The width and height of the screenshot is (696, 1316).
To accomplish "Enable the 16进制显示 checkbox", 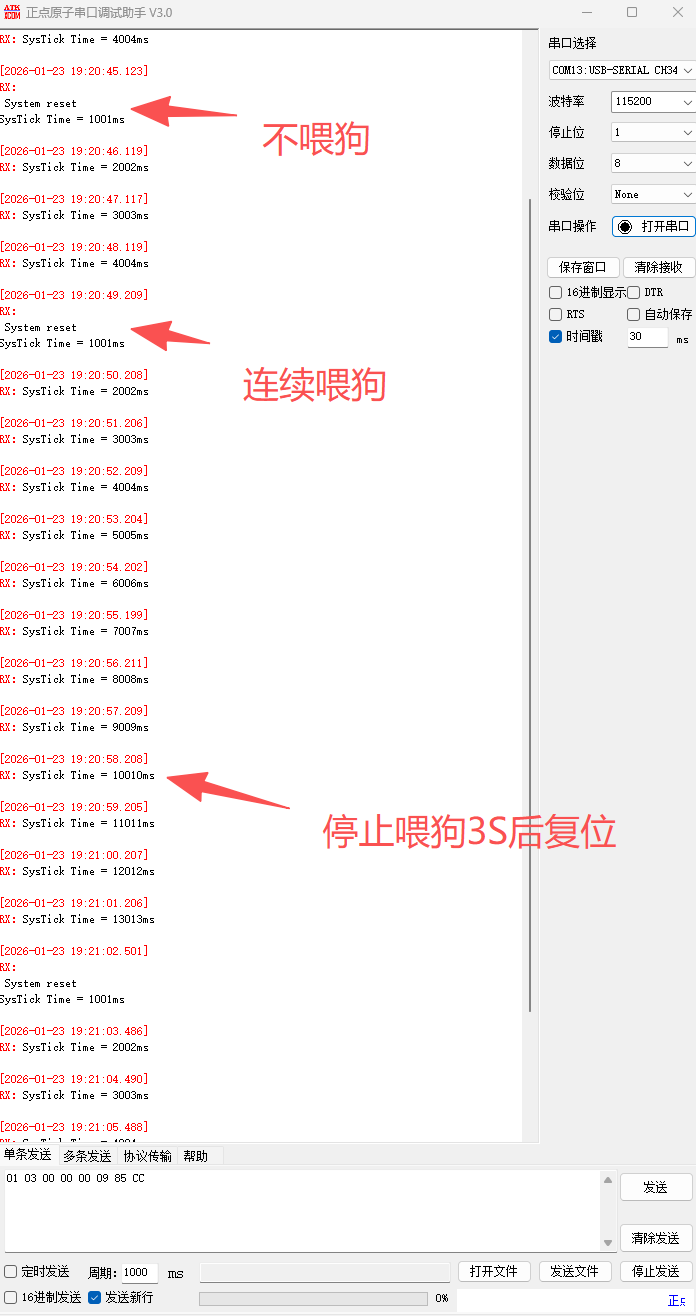I will pos(556,292).
